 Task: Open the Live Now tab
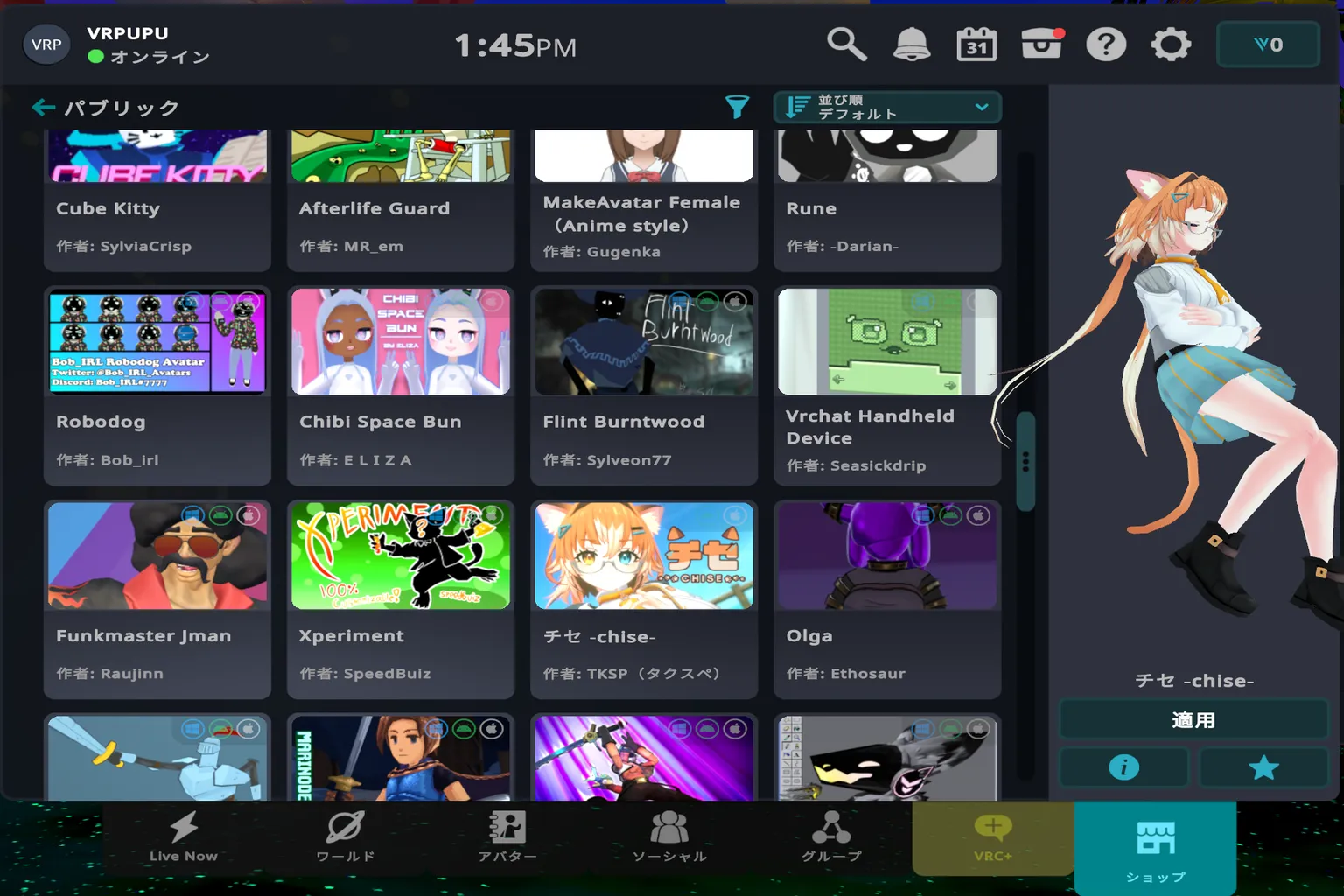184,836
